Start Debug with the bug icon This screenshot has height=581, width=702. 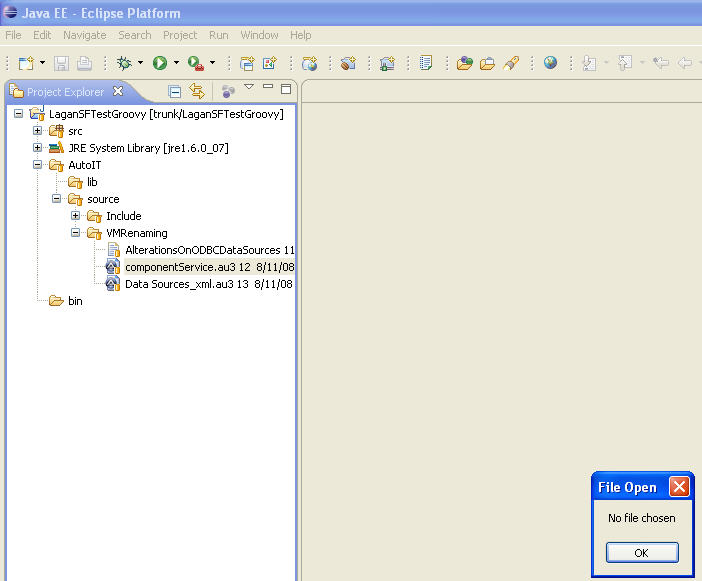pos(124,63)
